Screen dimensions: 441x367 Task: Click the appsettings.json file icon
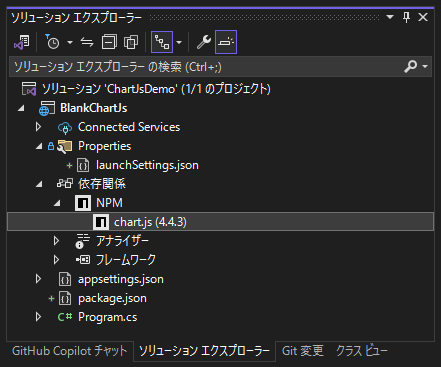pyautogui.click(x=65, y=279)
